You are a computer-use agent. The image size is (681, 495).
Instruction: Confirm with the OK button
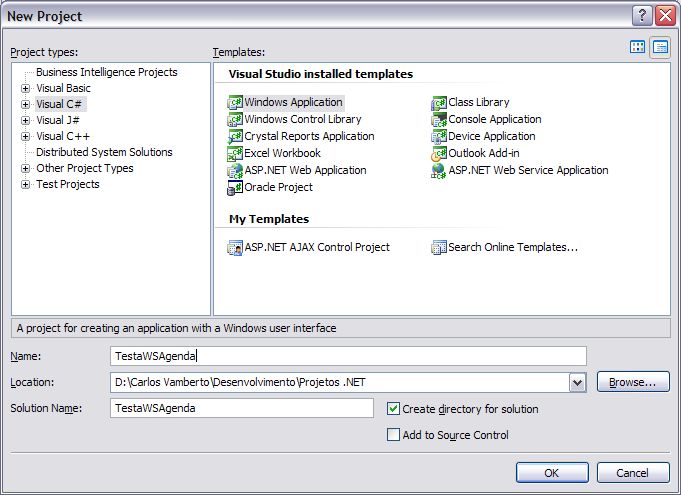point(552,473)
